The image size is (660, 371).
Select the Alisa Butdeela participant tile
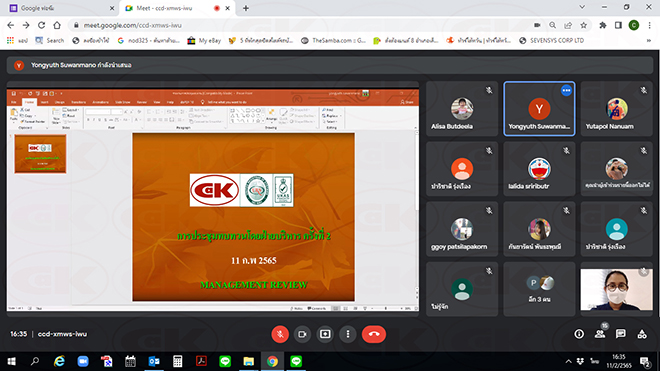(x=462, y=109)
